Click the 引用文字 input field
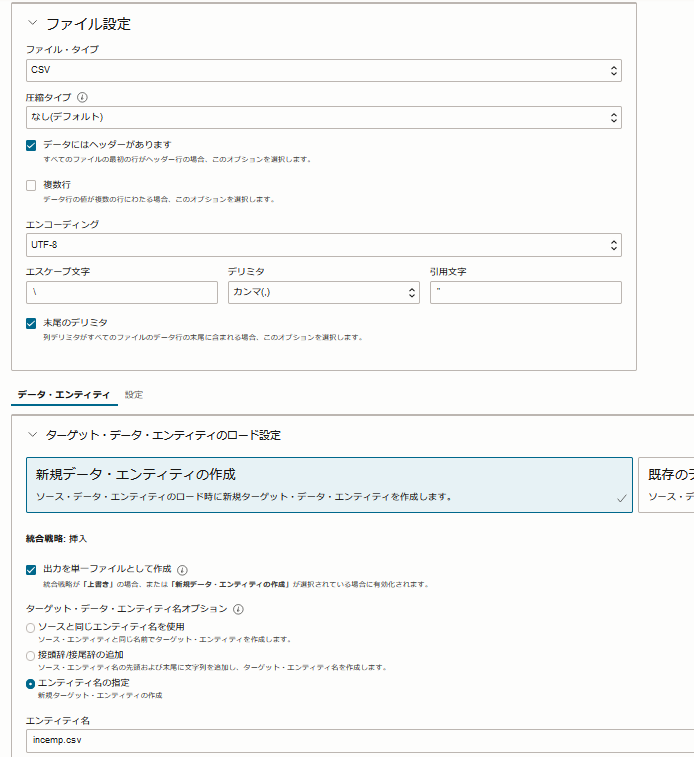Viewport: 694px width, 757px height. (526, 293)
